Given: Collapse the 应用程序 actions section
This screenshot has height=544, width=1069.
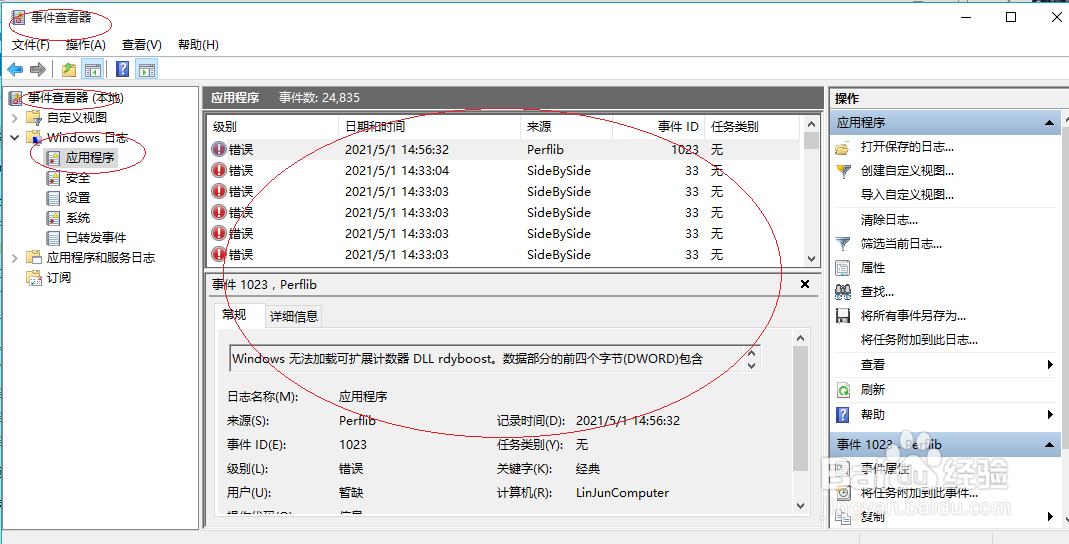Looking at the screenshot, I should click(x=1049, y=123).
